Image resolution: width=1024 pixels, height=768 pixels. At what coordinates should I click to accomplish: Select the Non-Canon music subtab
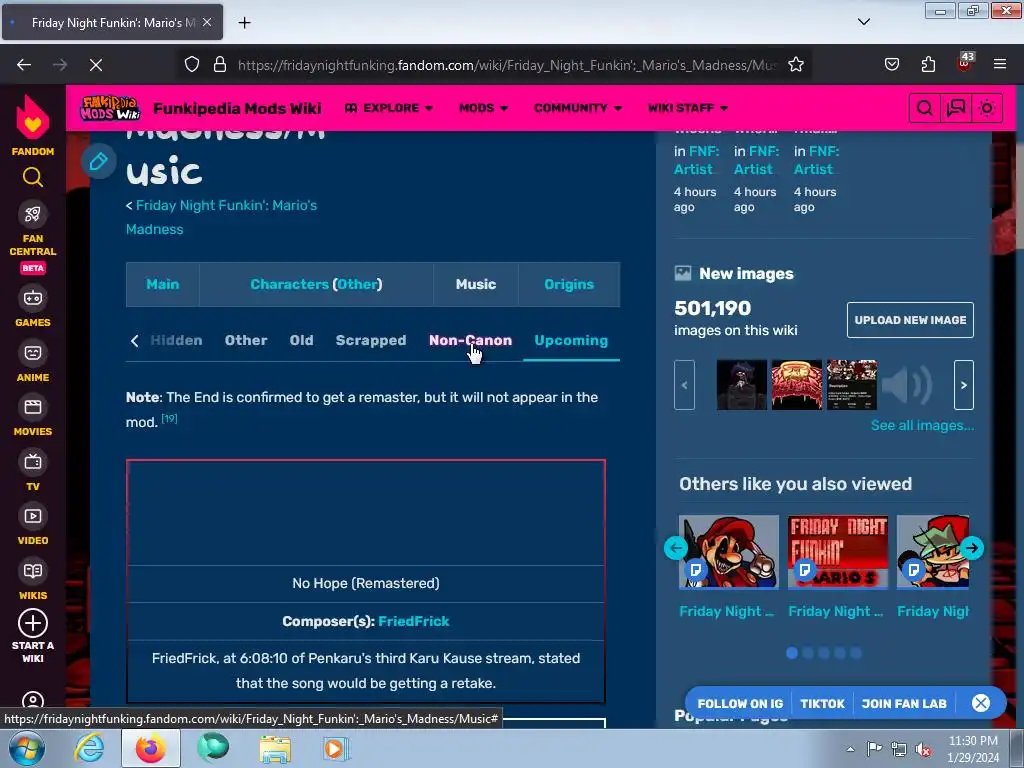[470, 340]
